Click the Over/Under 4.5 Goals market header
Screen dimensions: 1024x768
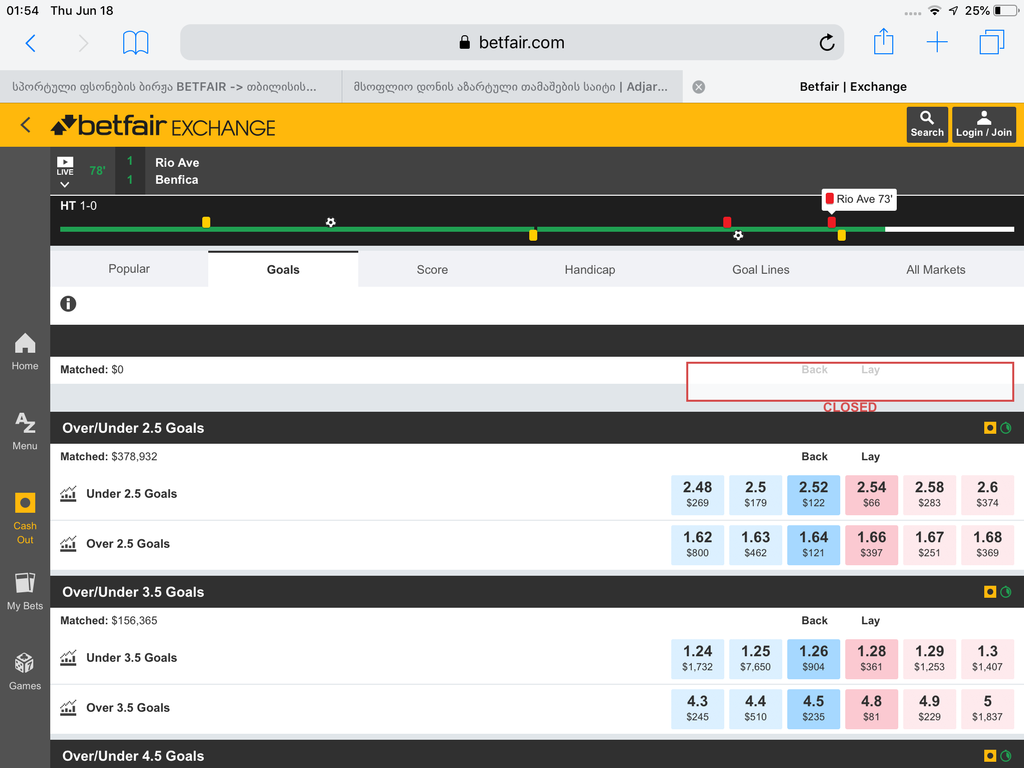537,755
